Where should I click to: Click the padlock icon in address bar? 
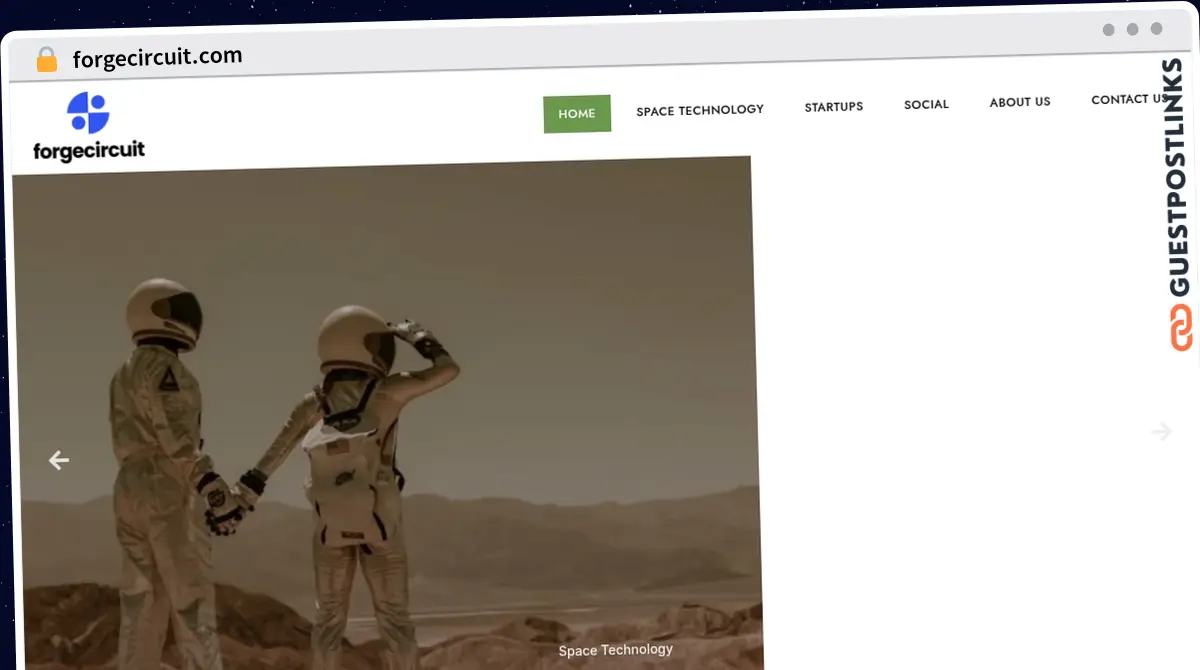(46, 60)
